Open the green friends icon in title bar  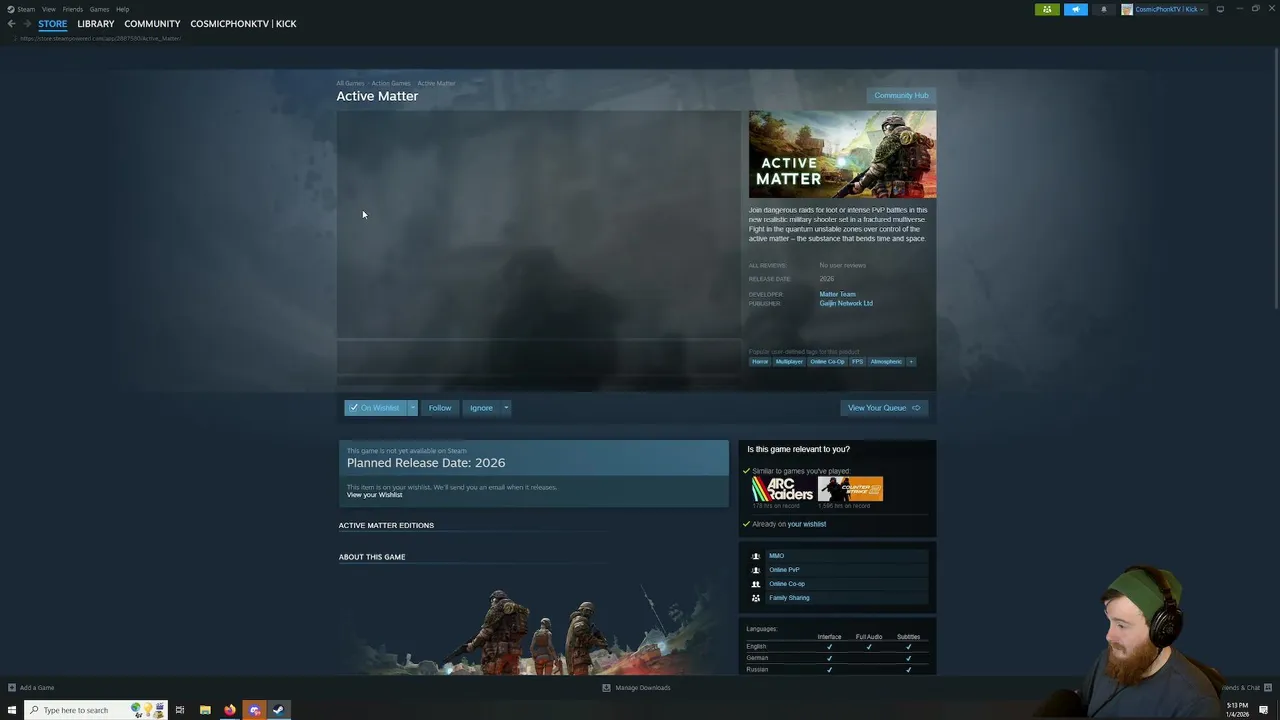point(1047,9)
